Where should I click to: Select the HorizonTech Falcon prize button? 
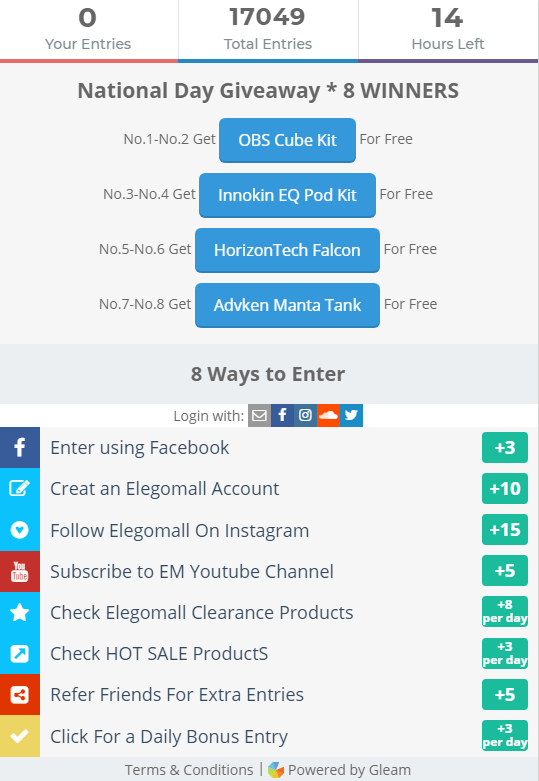pos(287,250)
